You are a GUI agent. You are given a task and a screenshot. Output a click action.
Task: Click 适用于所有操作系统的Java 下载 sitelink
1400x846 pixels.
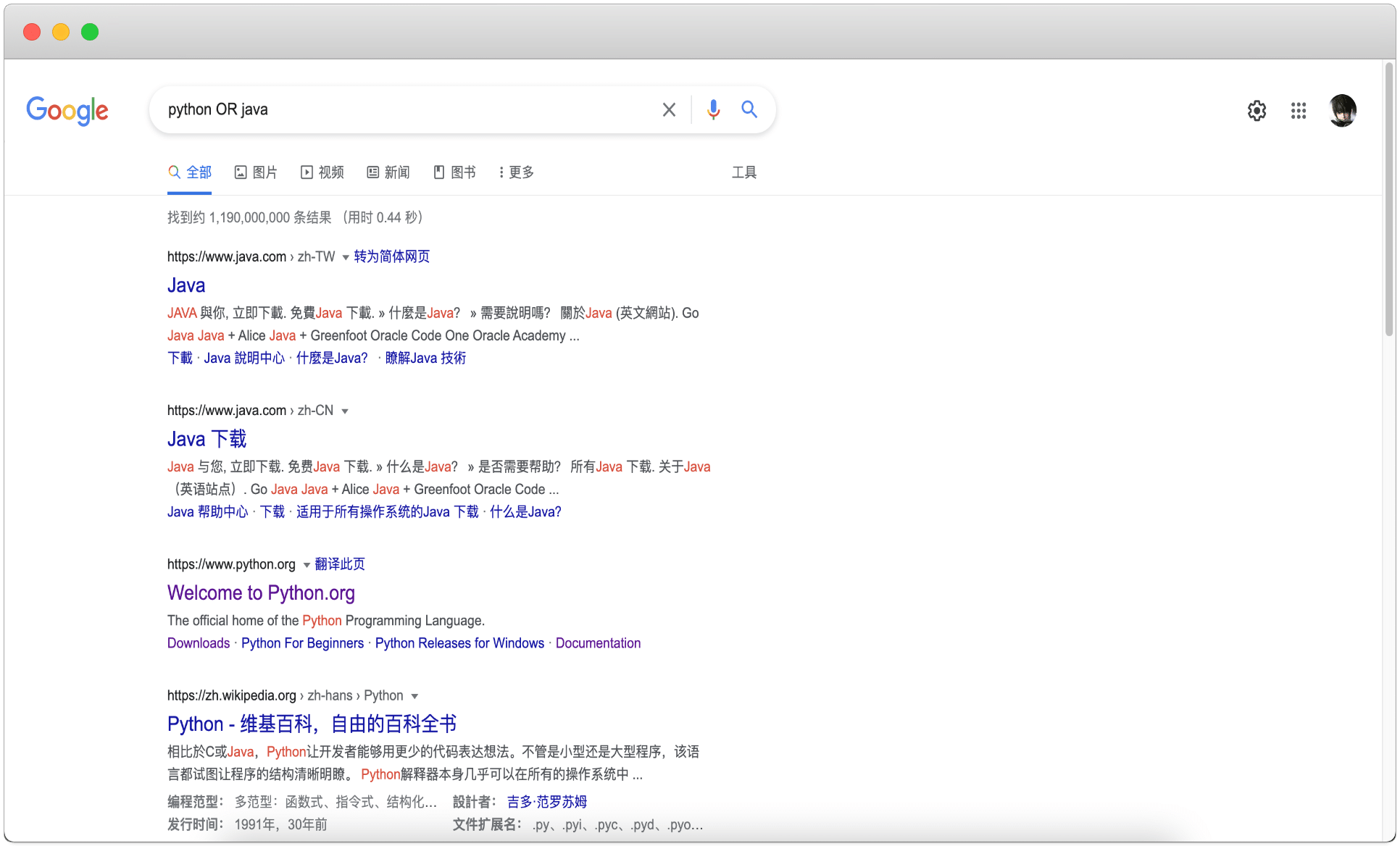387,511
